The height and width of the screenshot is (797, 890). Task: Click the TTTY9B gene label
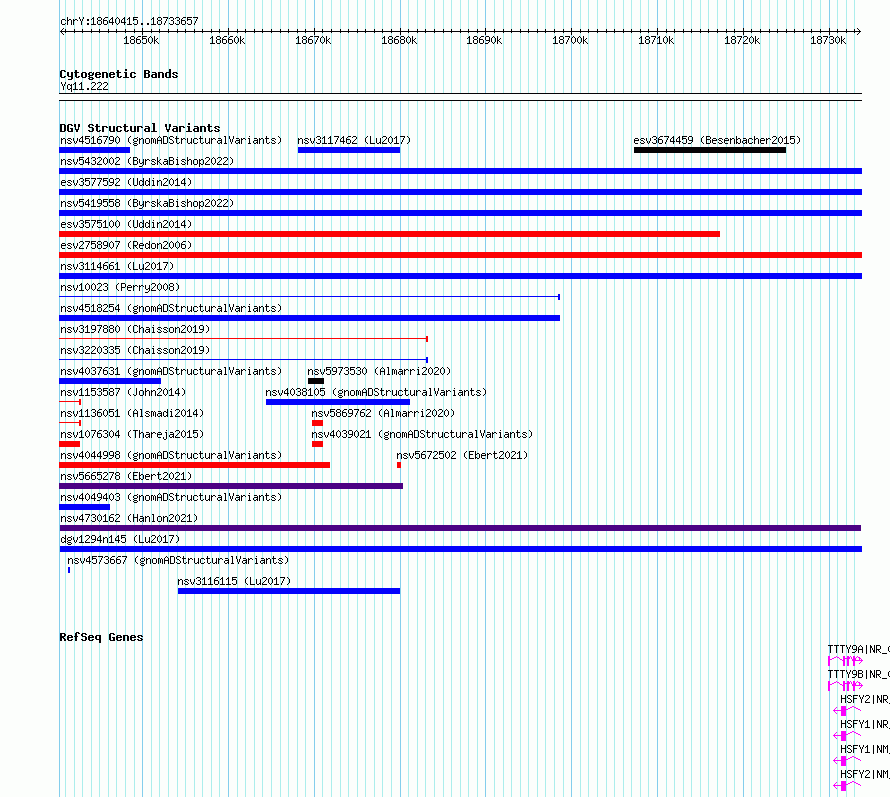858,674
